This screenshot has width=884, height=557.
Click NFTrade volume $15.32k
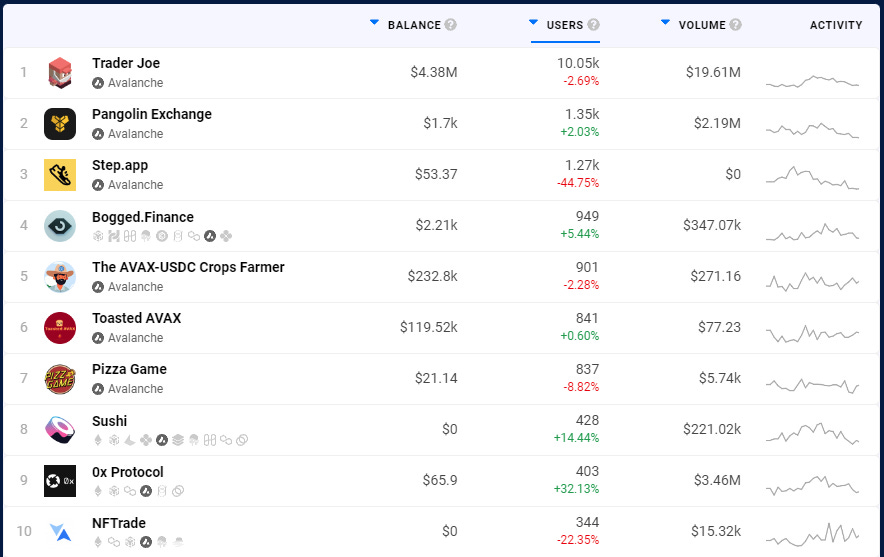(x=716, y=532)
